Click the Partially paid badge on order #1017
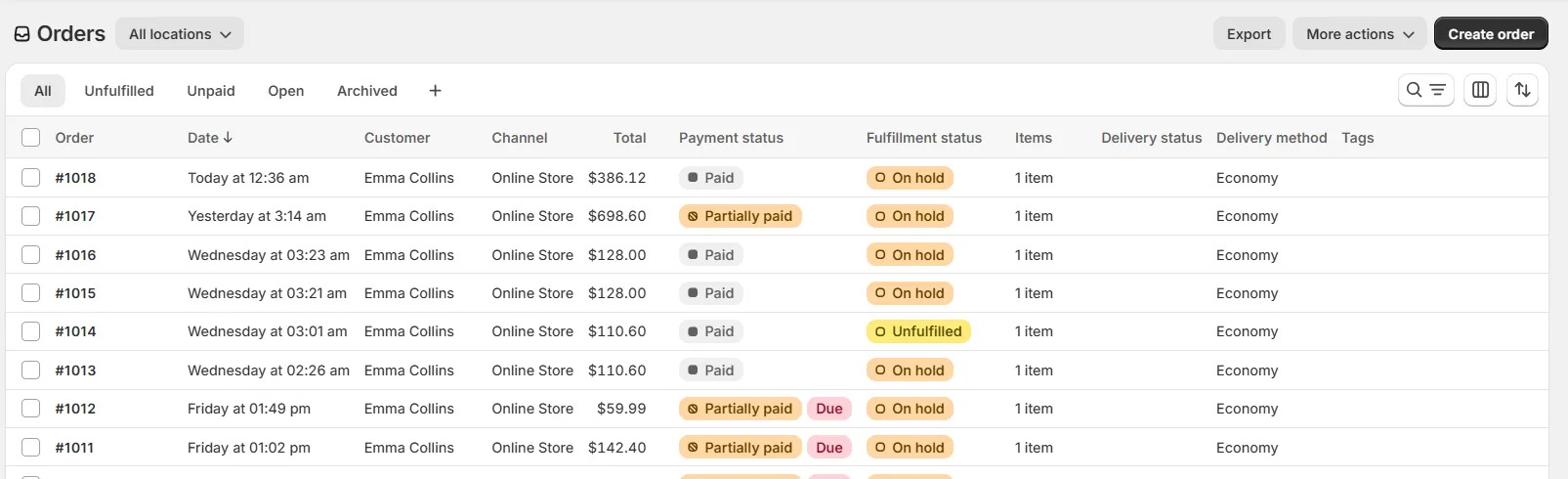Viewport: 1568px width, 479px height. click(741, 216)
